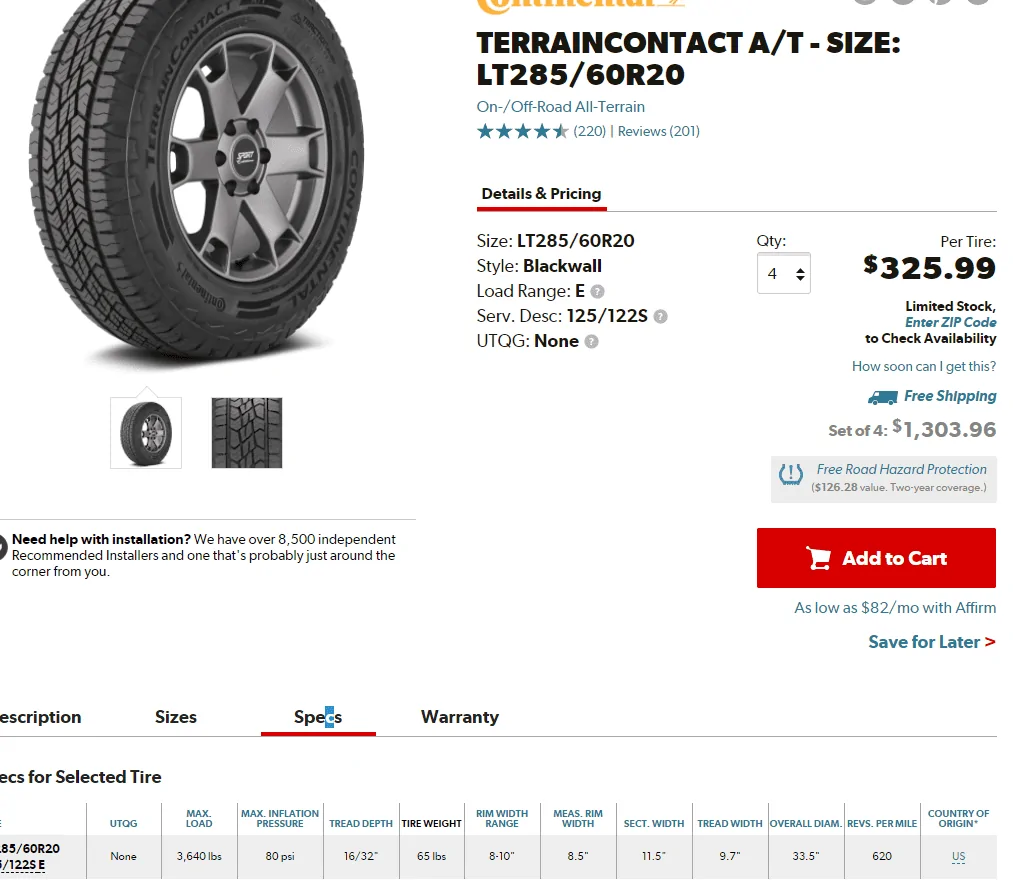This screenshot has width=1013, height=891.
Task: Increase quantity using the up arrow
Action: (798, 266)
